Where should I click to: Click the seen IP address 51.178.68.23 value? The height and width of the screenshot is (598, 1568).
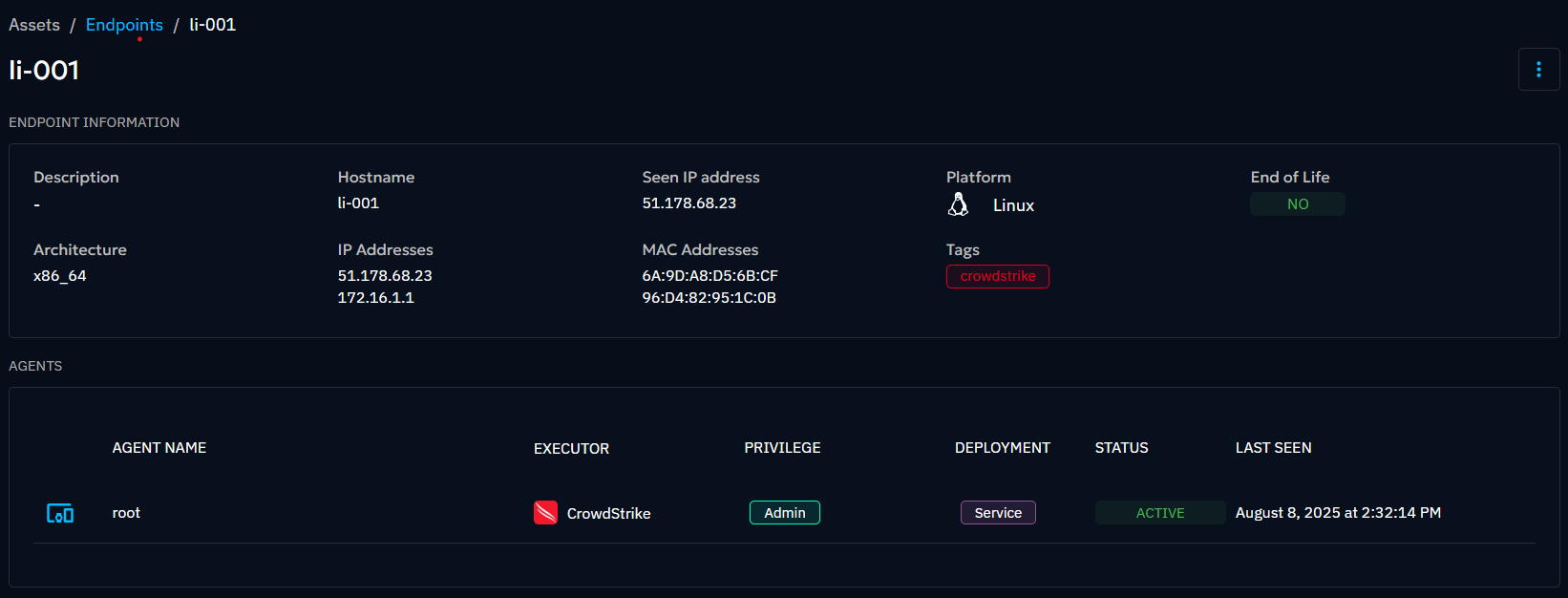coord(689,203)
